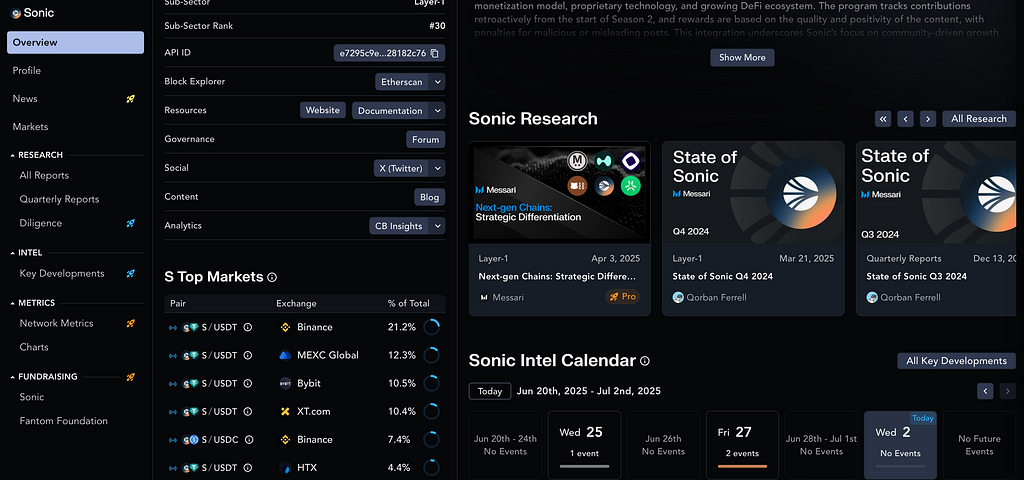Click the rocket icon next to Network Metrics
The width and height of the screenshot is (1024, 480).
point(131,323)
